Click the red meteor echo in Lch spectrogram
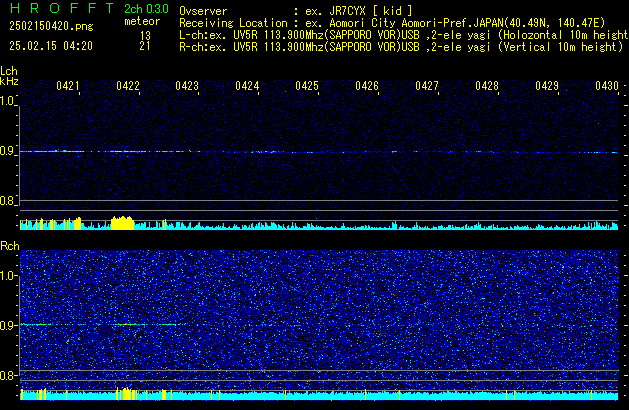 (122, 151)
